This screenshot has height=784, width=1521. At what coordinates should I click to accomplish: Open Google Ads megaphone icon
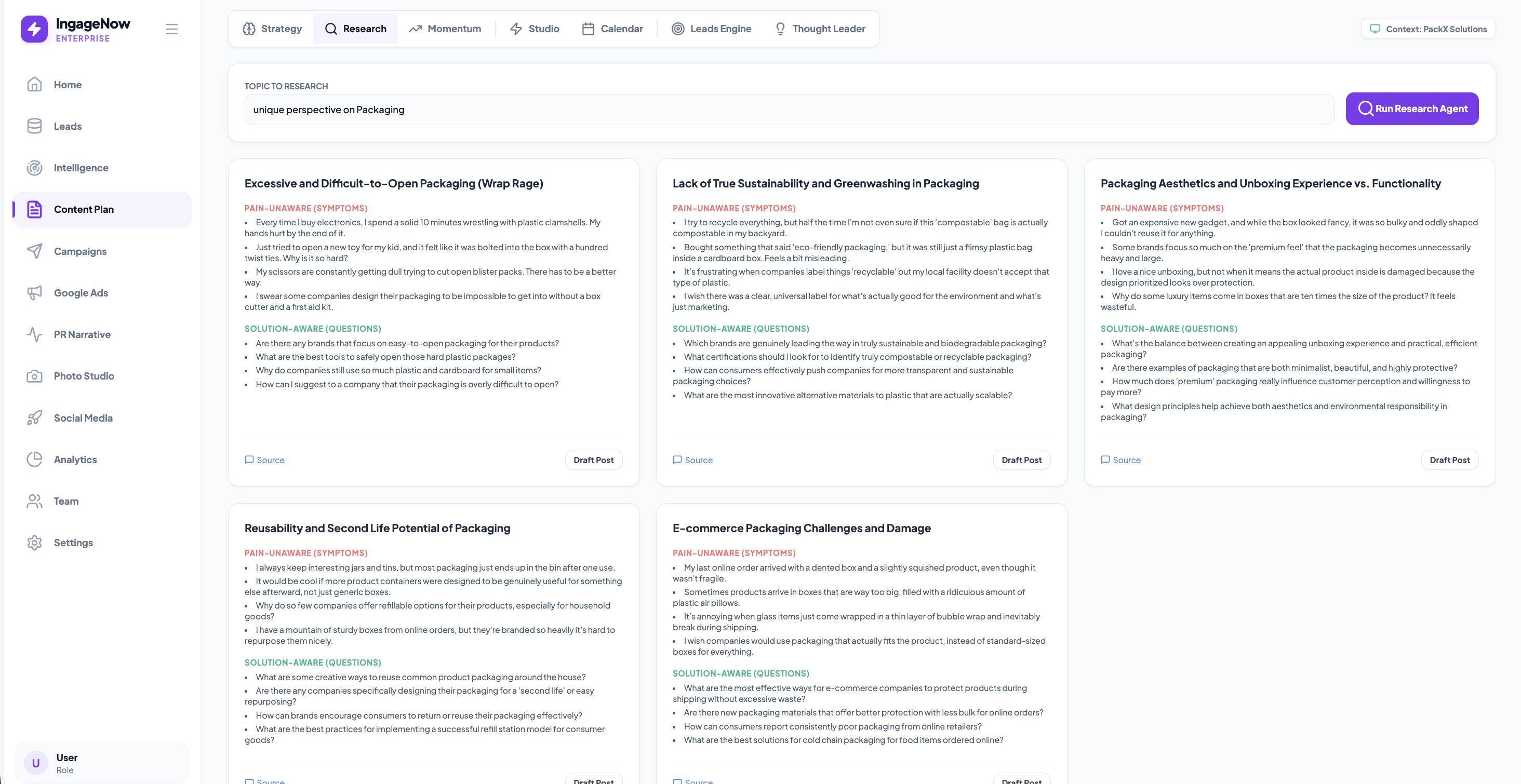pos(34,293)
